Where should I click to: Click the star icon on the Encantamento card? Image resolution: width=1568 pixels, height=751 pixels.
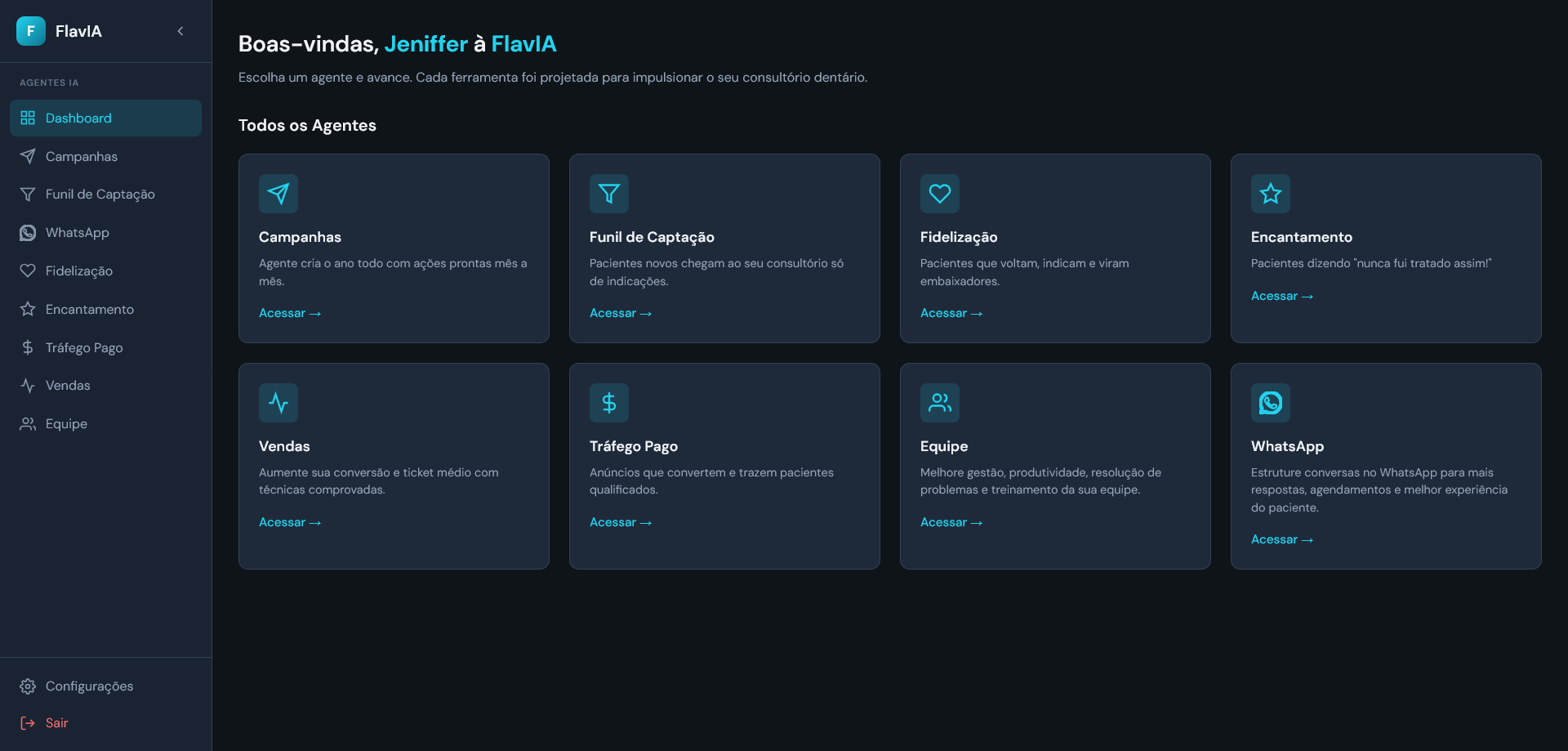(x=1270, y=194)
